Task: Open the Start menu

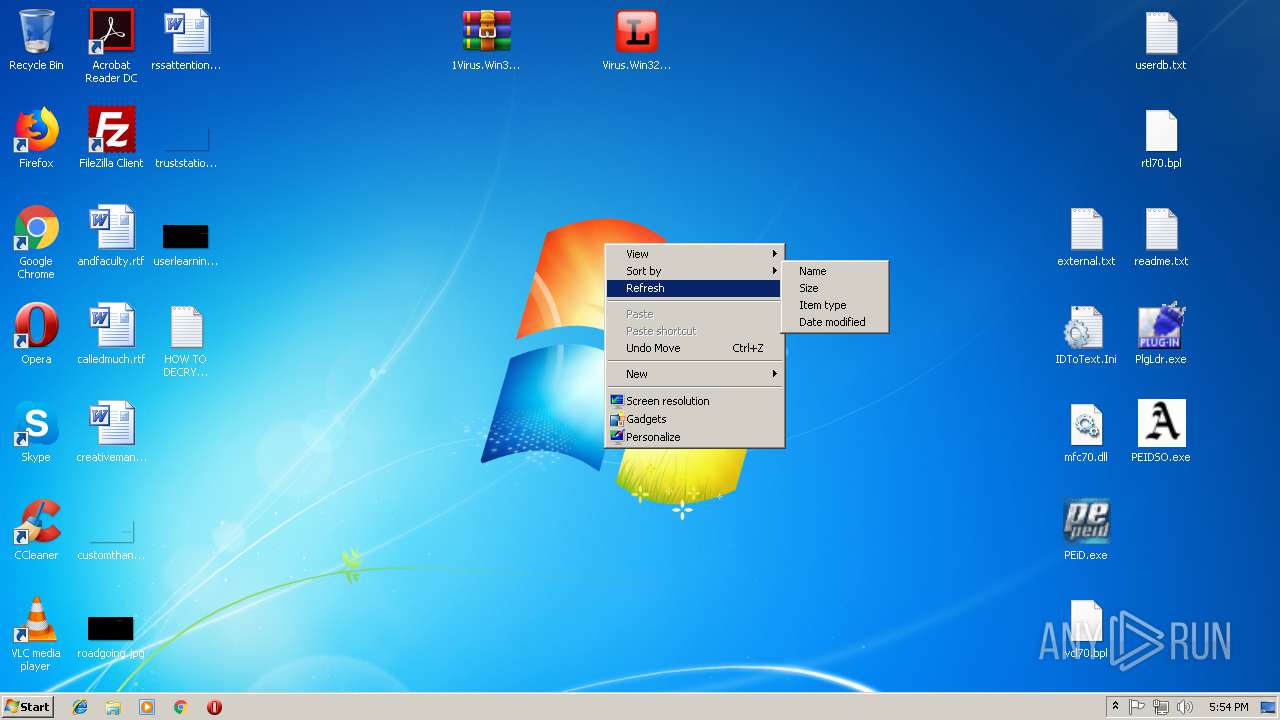Action: click(x=28, y=707)
